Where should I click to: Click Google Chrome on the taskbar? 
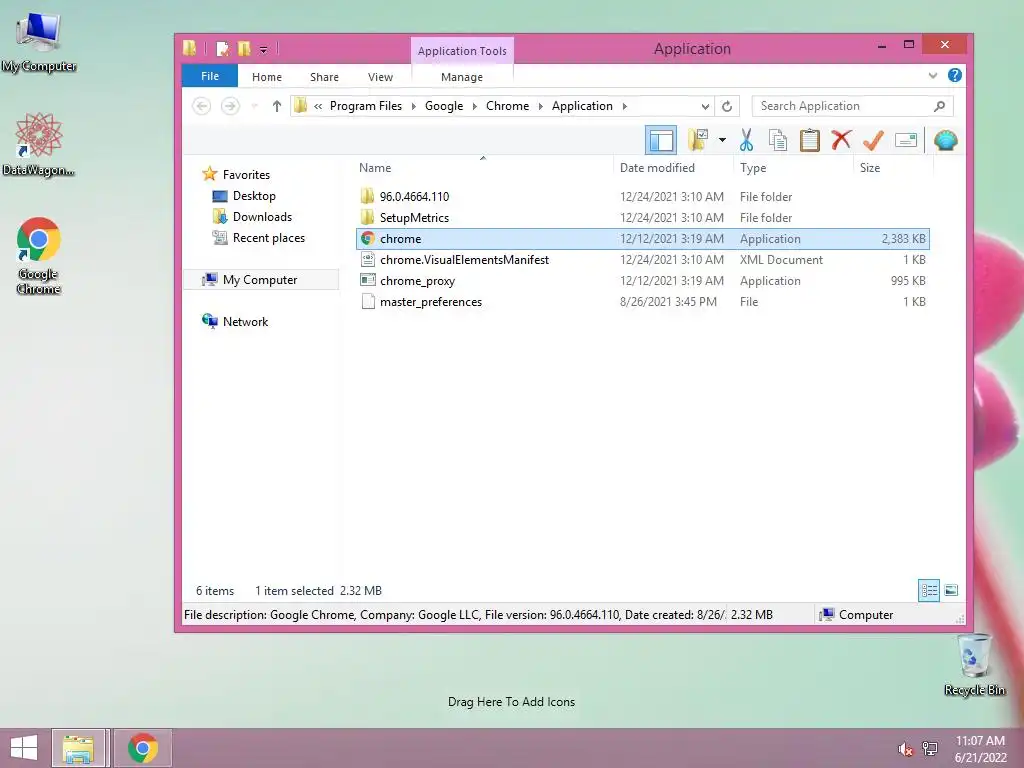pos(143,748)
